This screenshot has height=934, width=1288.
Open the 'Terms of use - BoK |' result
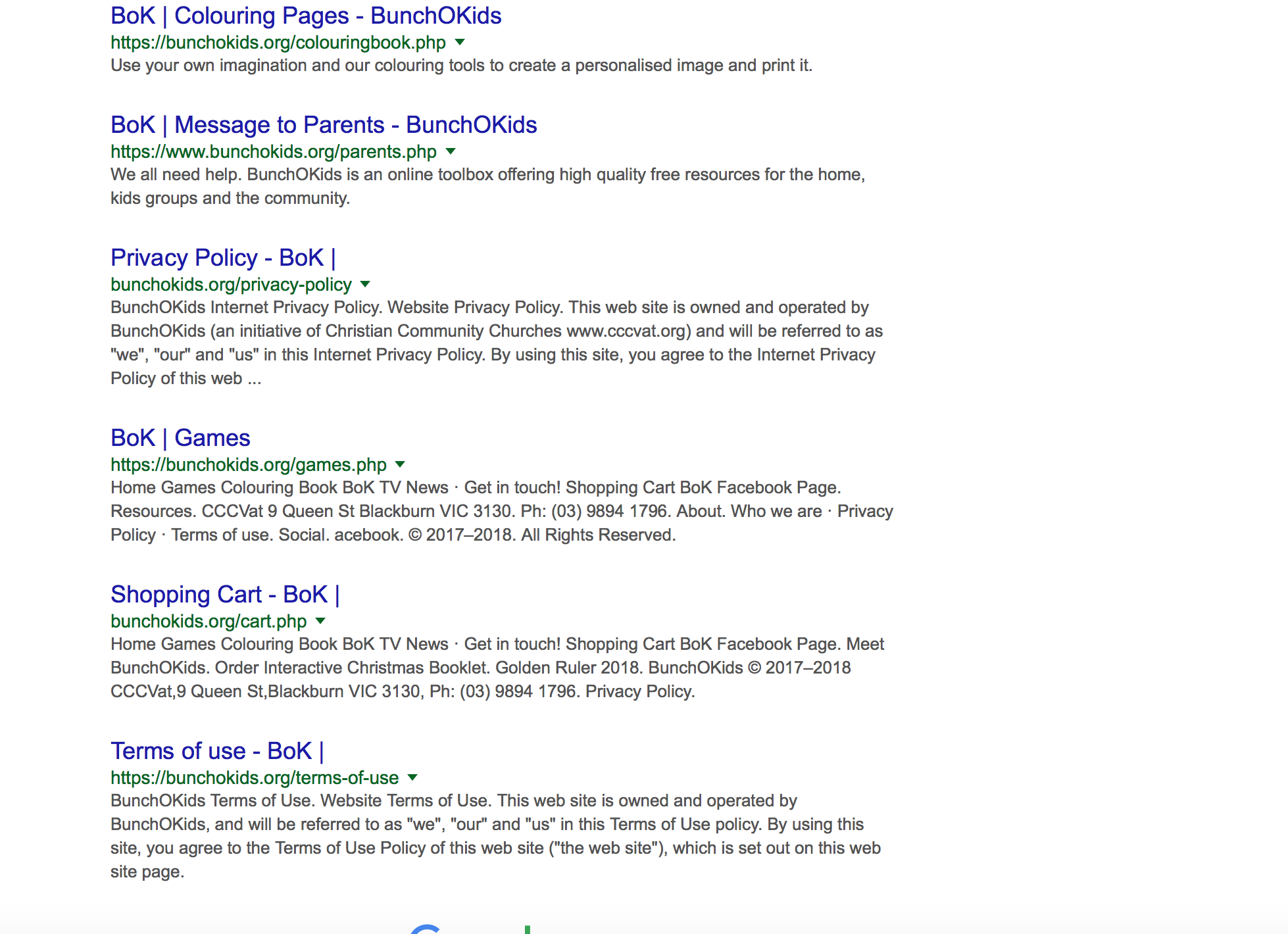pos(217,751)
